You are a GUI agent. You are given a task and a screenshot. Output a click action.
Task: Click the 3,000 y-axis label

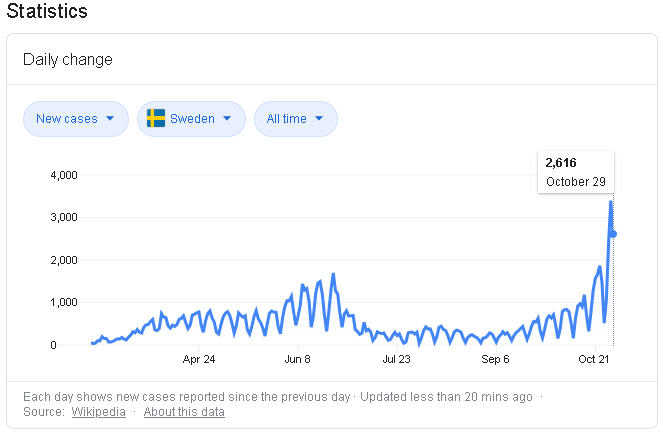pyautogui.click(x=63, y=218)
